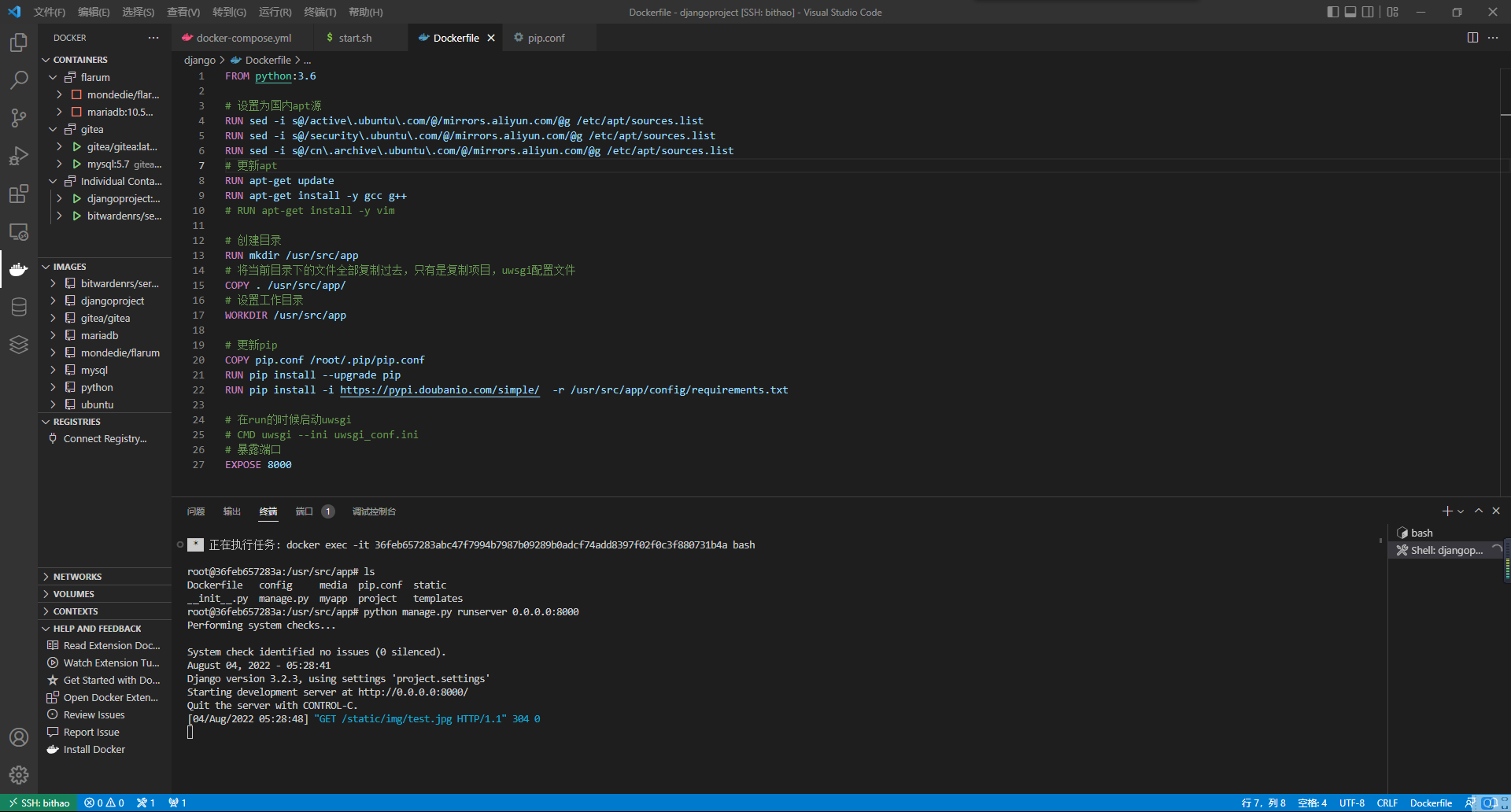
Task: Expand the mysql:5.7 container node
Action: coord(59,164)
